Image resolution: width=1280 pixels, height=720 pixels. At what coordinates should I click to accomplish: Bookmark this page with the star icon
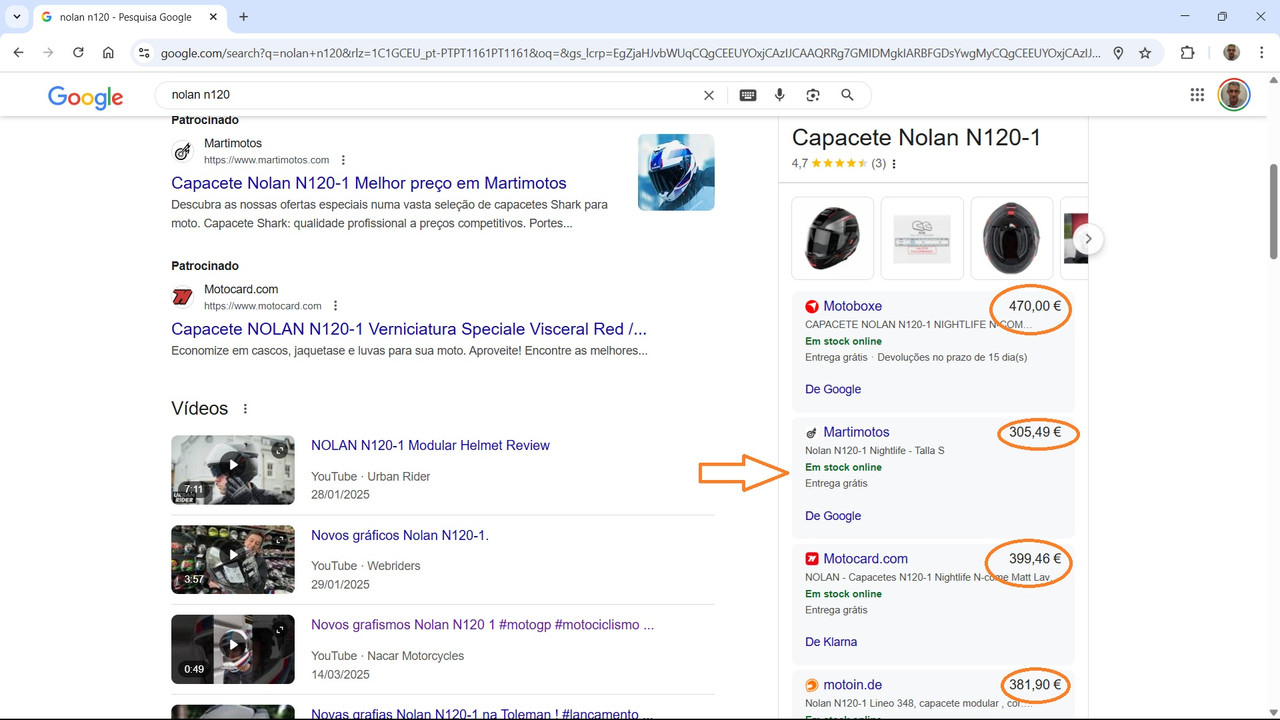coord(1145,53)
